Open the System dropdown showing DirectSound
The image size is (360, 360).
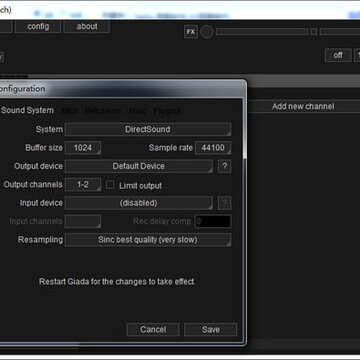[148, 129]
